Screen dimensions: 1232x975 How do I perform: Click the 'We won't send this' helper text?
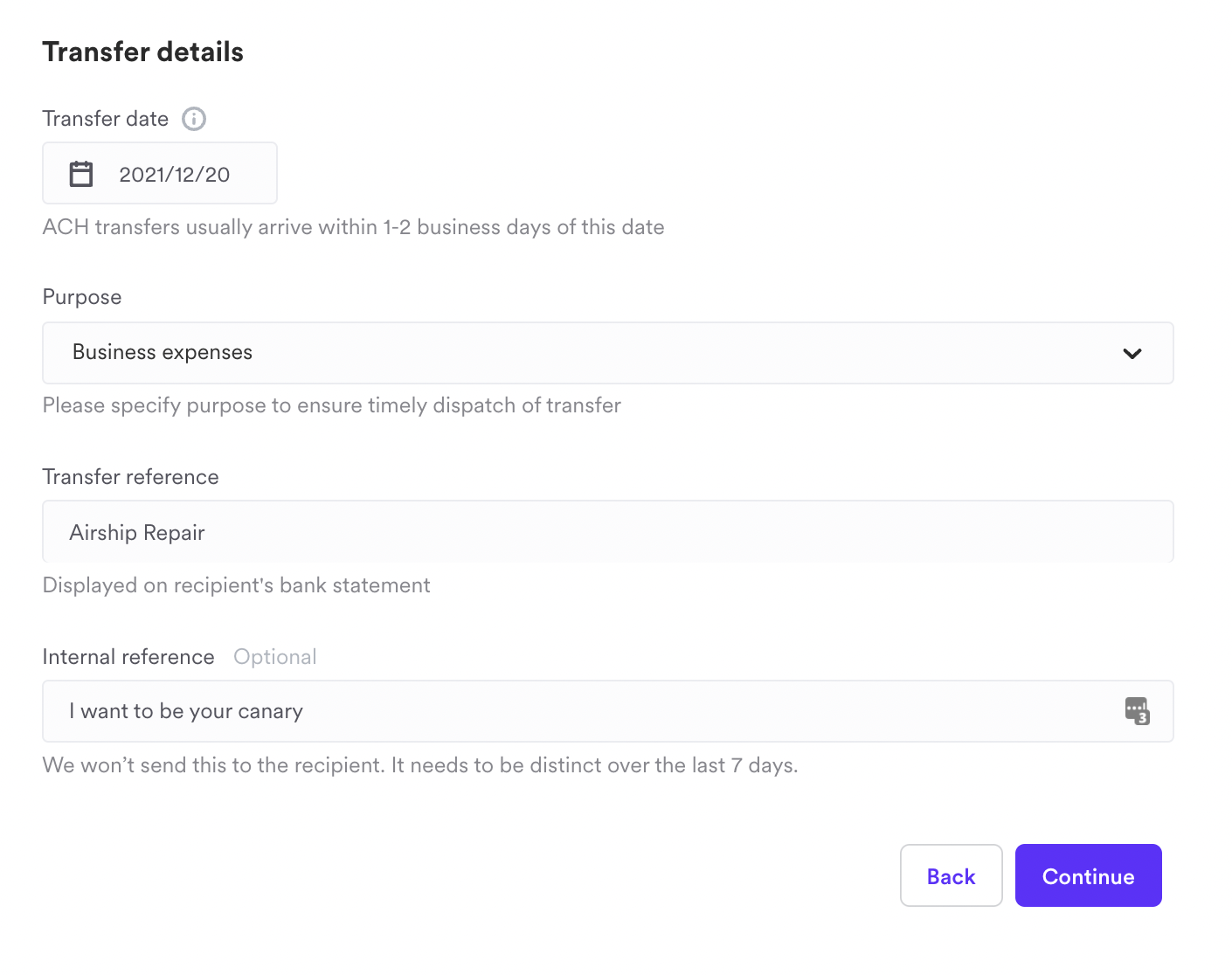pyautogui.click(x=420, y=765)
